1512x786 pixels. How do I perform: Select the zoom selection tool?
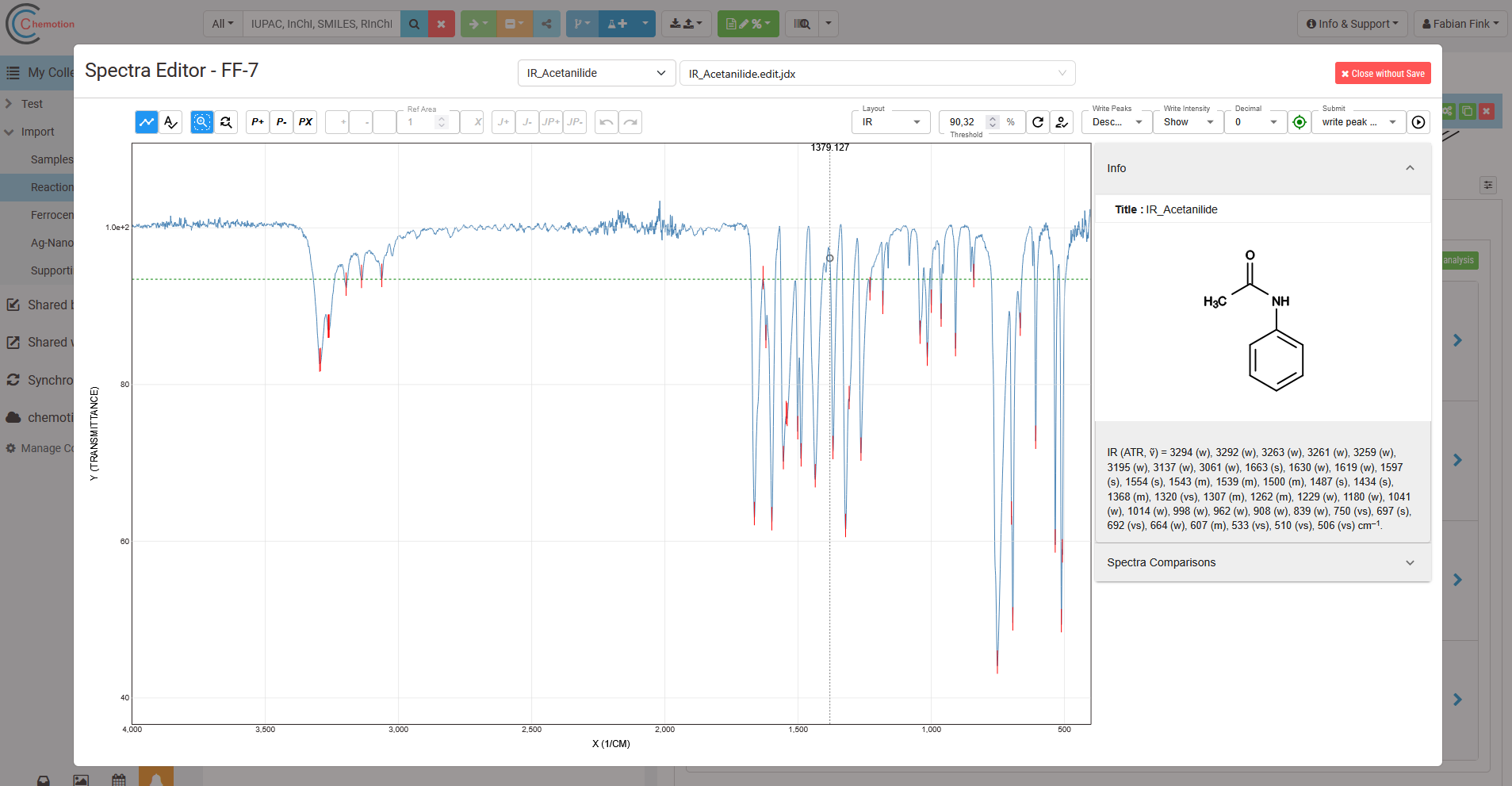click(201, 122)
